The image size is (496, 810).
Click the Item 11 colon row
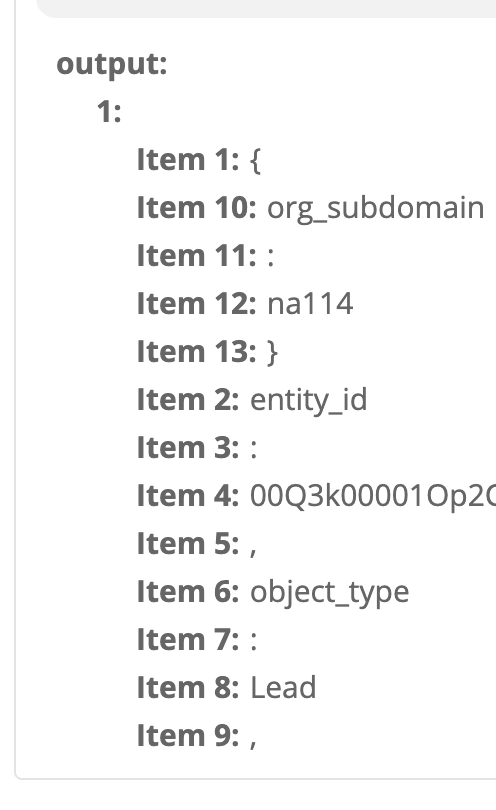point(205,256)
